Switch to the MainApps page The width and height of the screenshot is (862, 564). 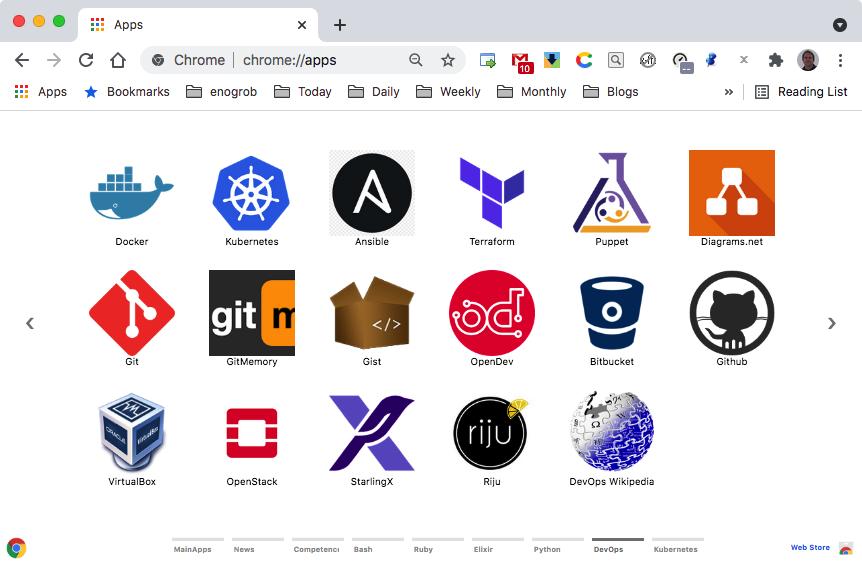[198, 546]
